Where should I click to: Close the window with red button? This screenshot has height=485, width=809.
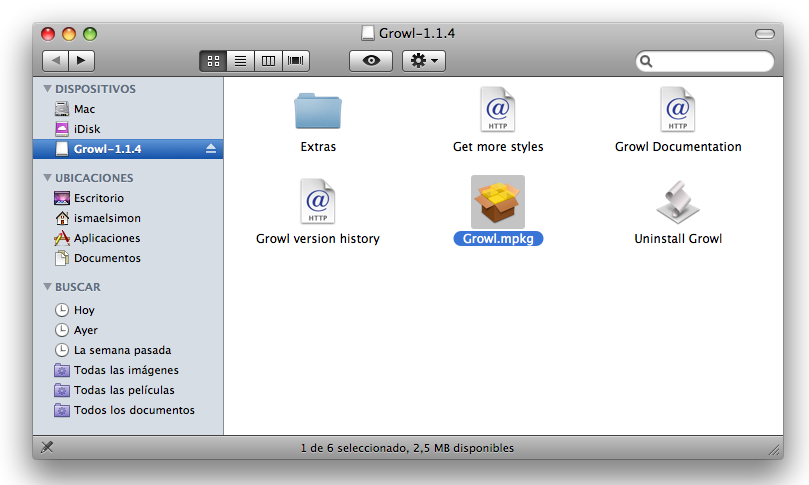pos(48,34)
